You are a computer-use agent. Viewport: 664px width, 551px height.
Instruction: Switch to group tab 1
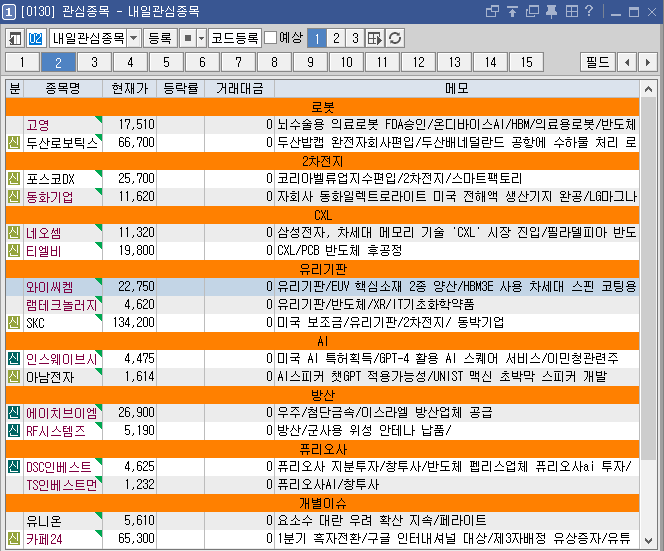[x=22, y=62]
